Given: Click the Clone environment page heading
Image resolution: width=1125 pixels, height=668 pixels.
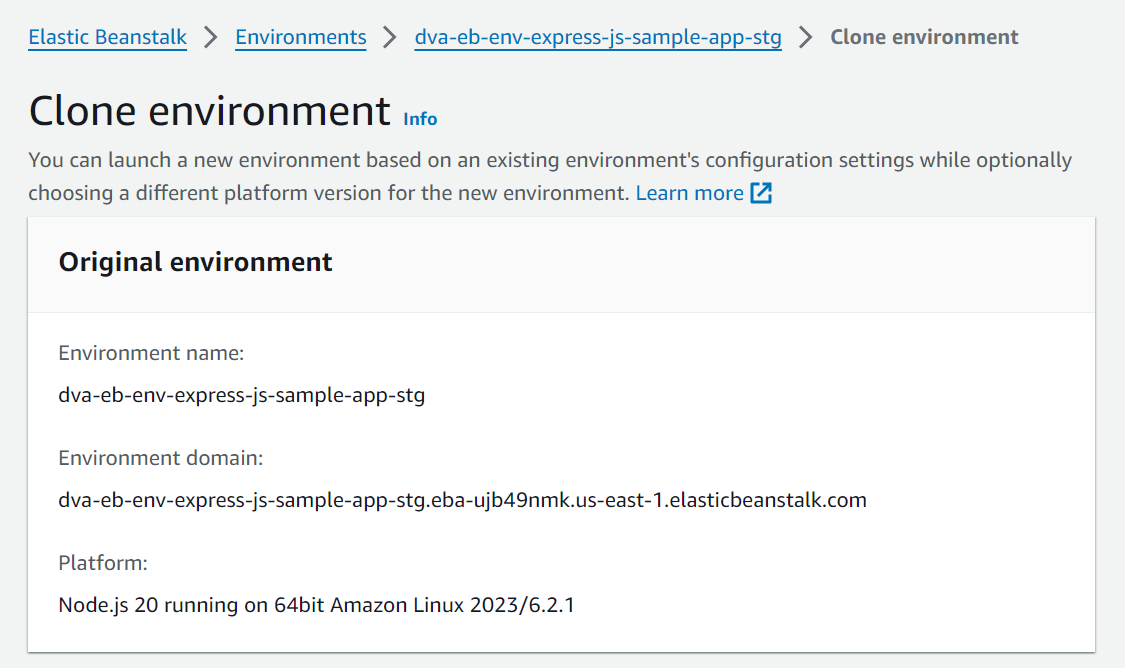Looking at the screenshot, I should tap(209, 111).
